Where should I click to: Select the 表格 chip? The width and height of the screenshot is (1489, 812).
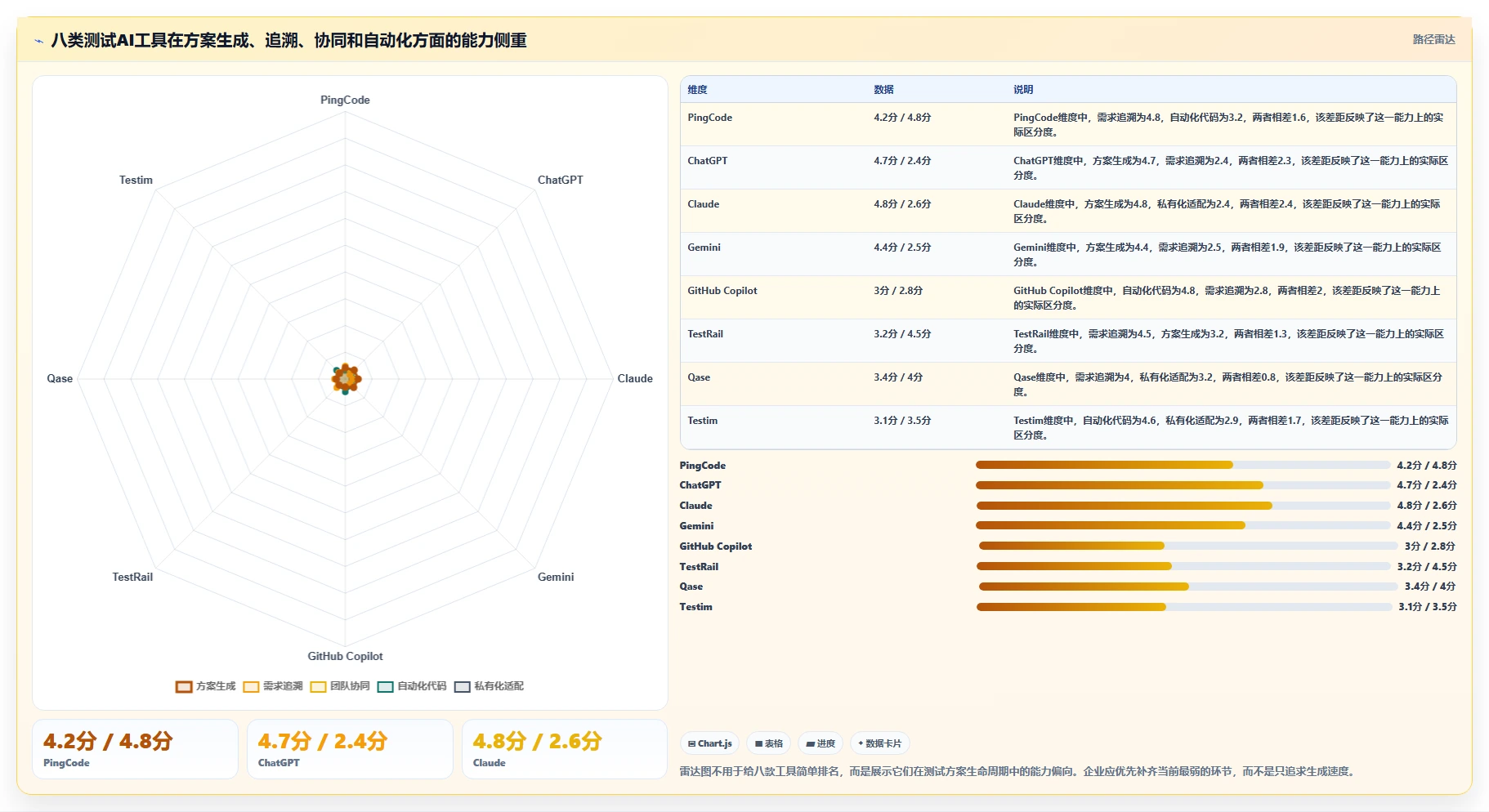point(769,743)
